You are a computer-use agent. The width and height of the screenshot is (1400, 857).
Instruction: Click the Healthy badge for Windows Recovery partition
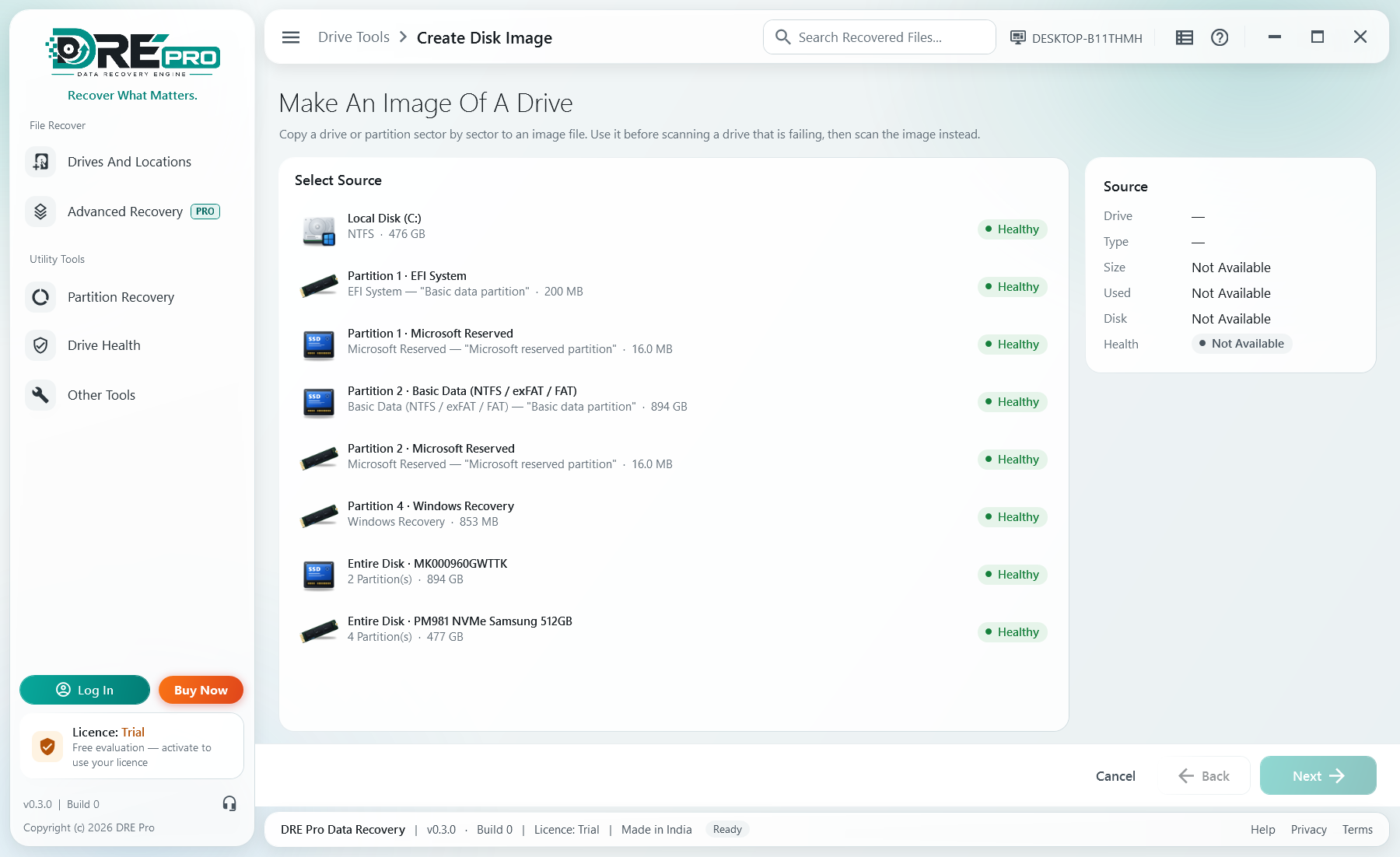tap(1012, 517)
